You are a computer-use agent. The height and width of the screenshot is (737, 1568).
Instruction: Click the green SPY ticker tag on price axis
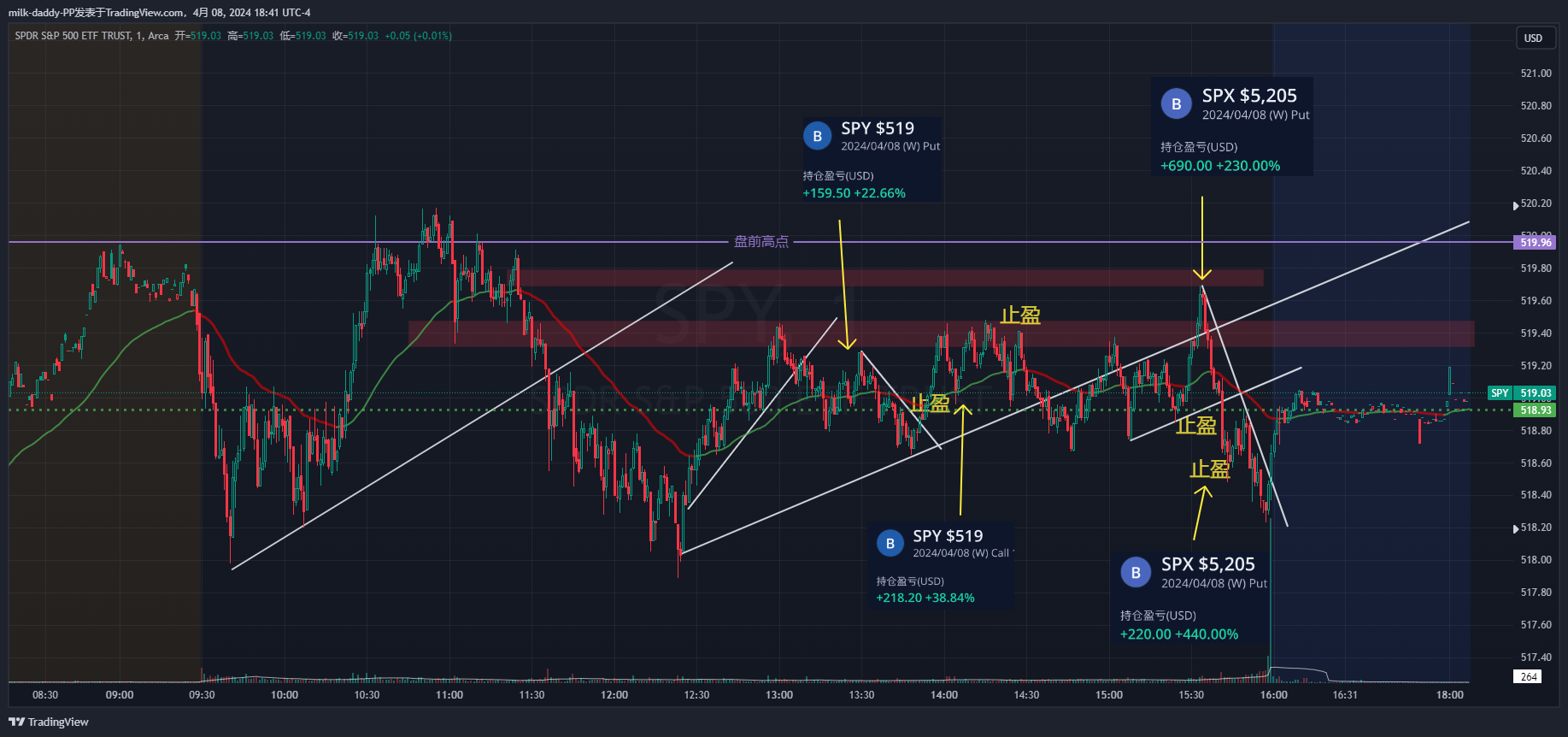[x=1500, y=393]
